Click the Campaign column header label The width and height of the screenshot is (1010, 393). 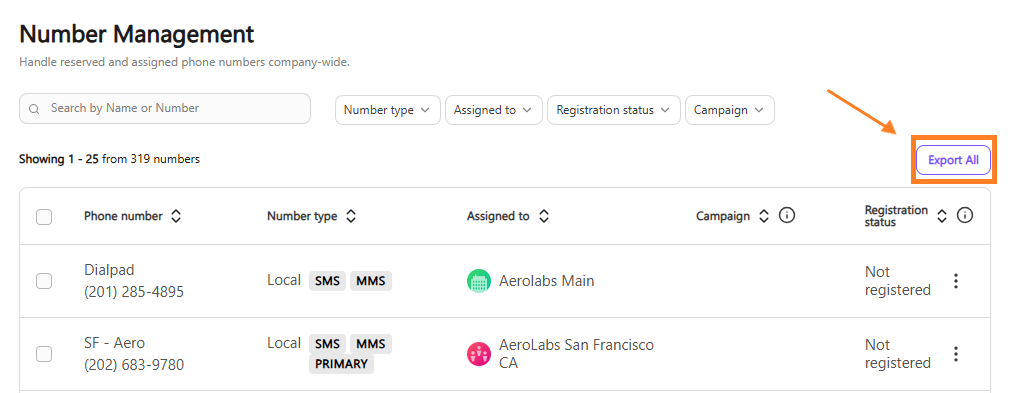[723, 216]
